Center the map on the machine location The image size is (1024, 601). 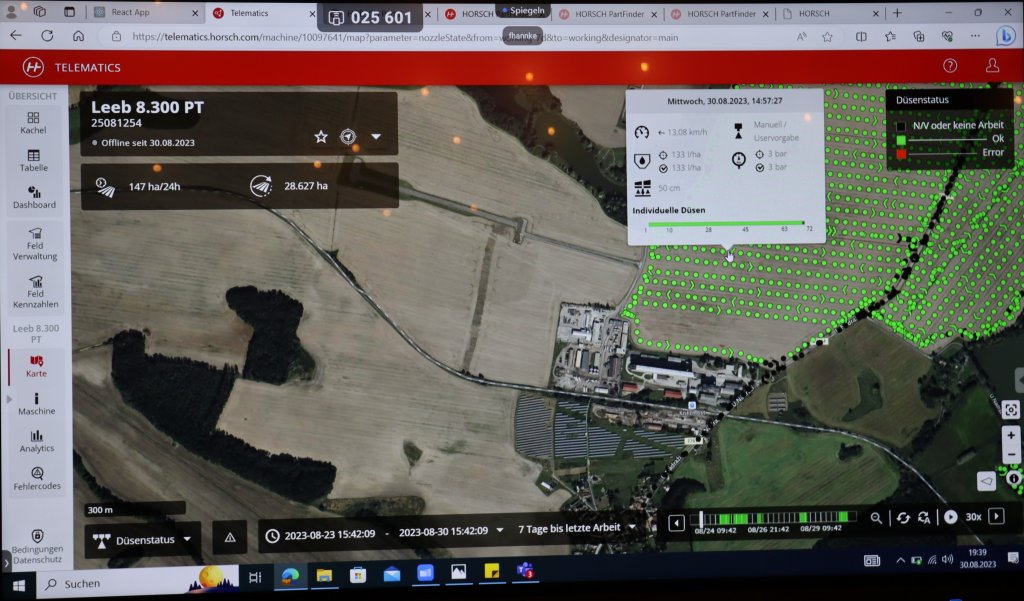pos(348,137)
